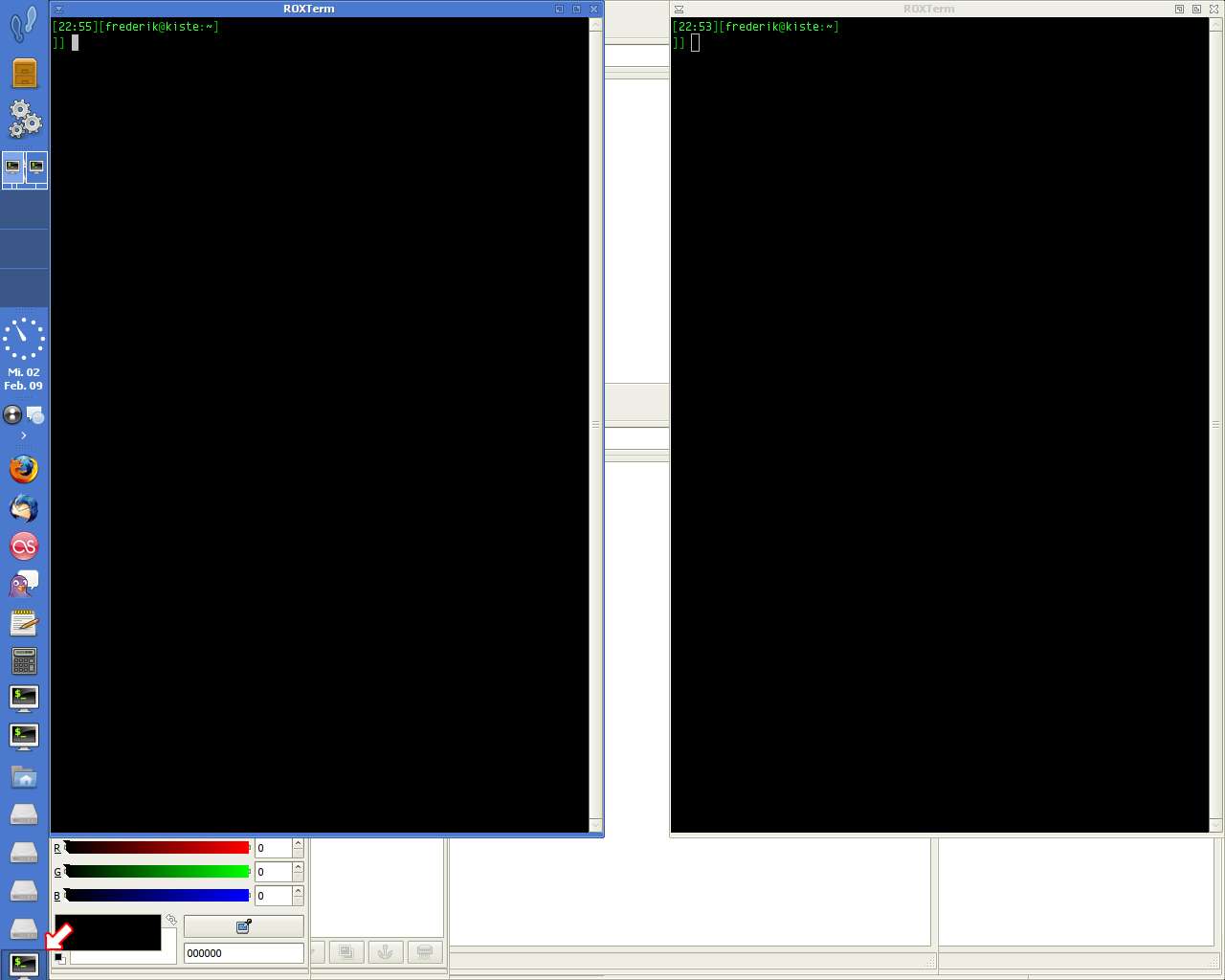Launch the calculator from the panel
Screen dimensions: 1225x980
(24, 660)
